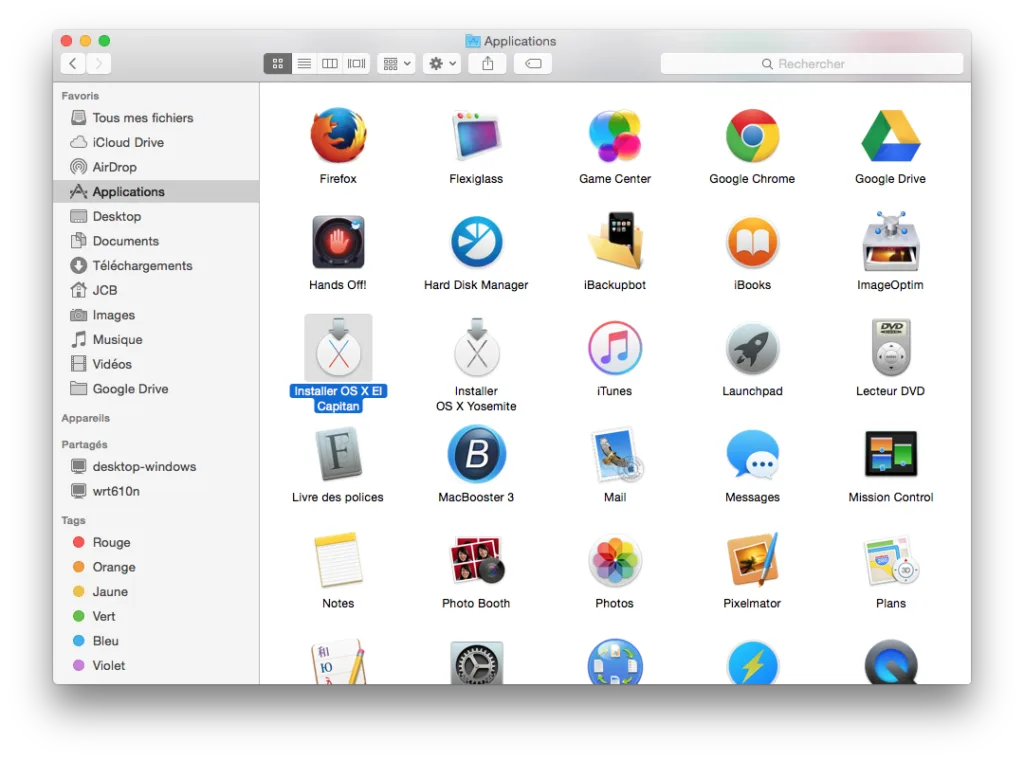This screenshot has width=1024, height=760.
Task: Click the Google Drive app icon in the grid
Action: (x=891, y=136)
